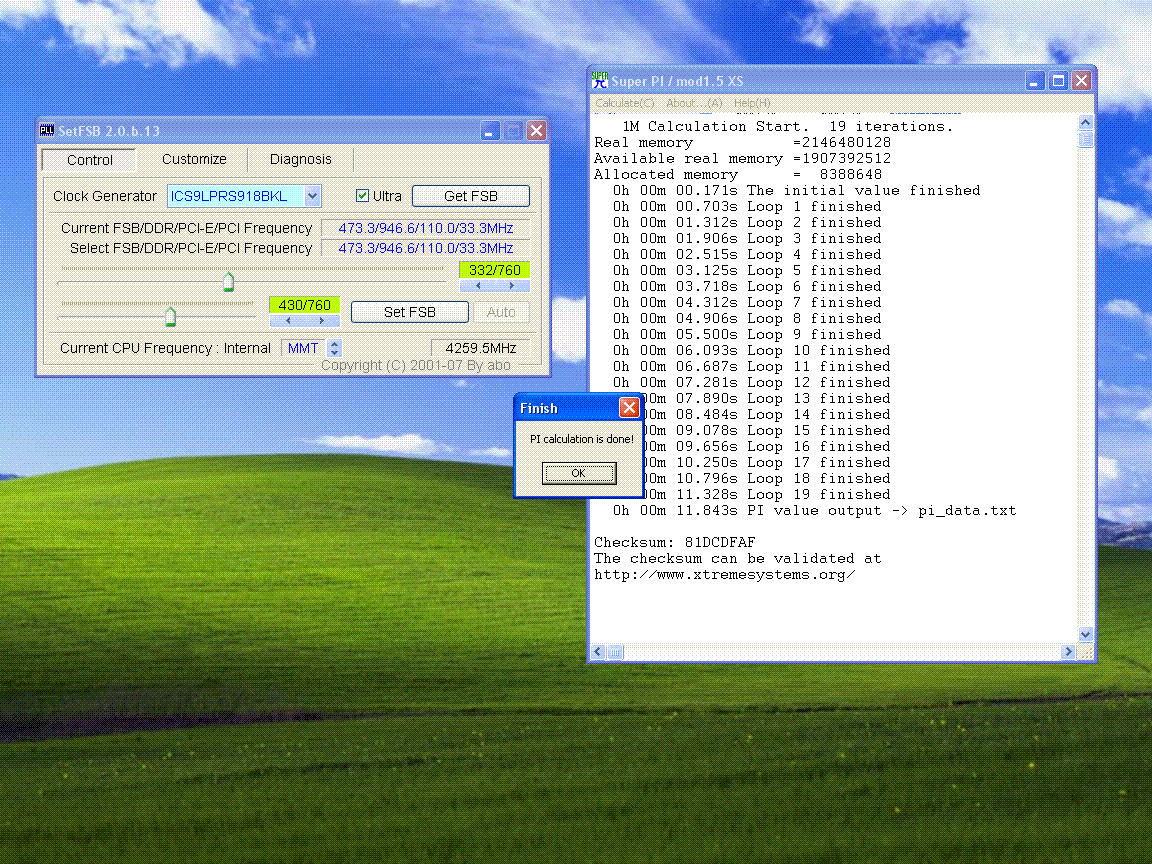
Task: Click the 430/760 value box
Action: (x=304, y=305)
